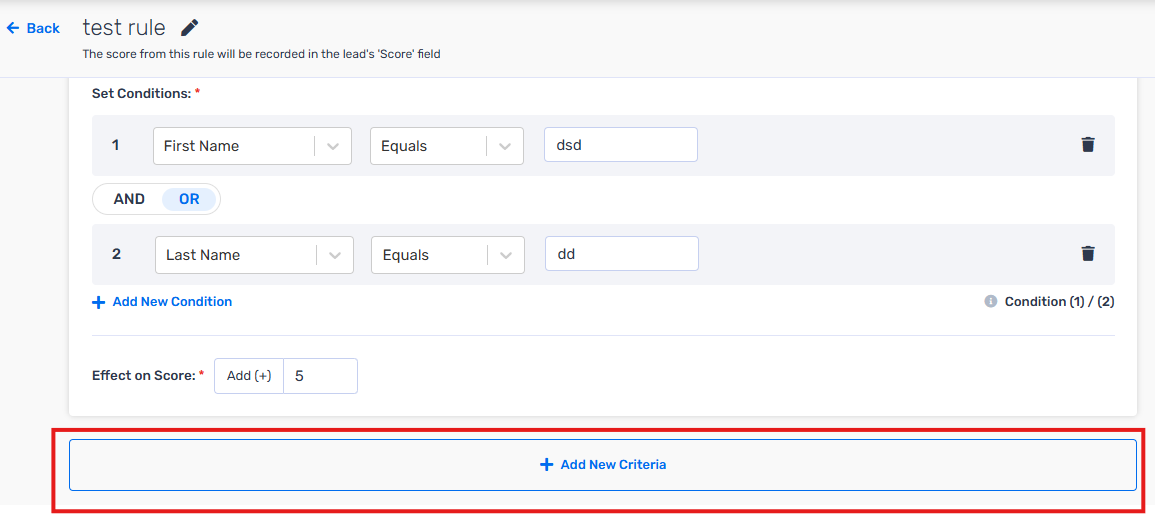Image resolution: width=1155 pixels, height=514 pixels.
Task: Open the Last Name field dropdown
Action: click(254, 255)
